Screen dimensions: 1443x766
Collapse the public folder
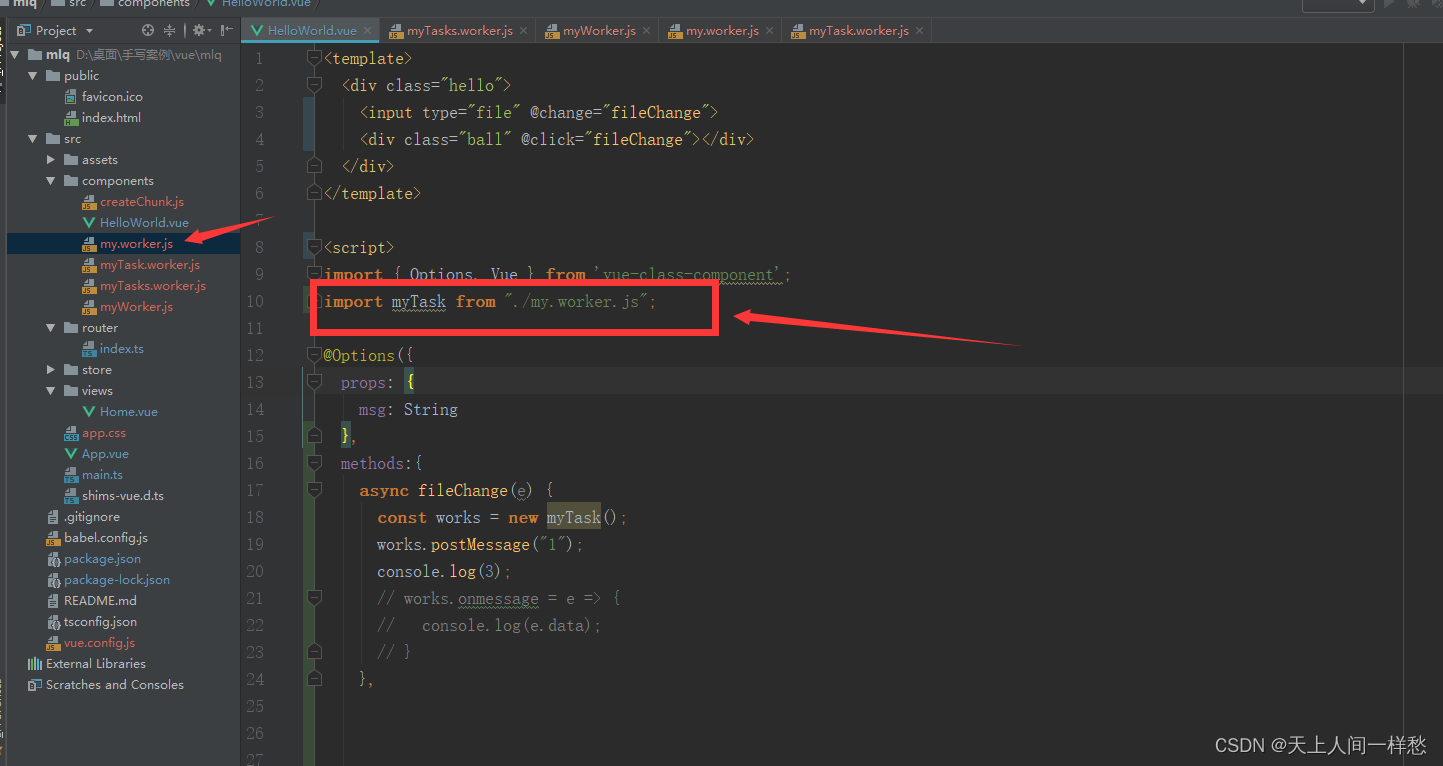(x=33, y=76)
